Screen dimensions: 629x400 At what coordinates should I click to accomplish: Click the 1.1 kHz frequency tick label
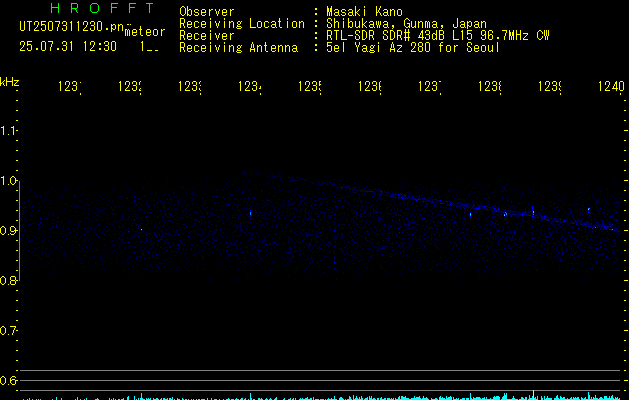(8, 131)
